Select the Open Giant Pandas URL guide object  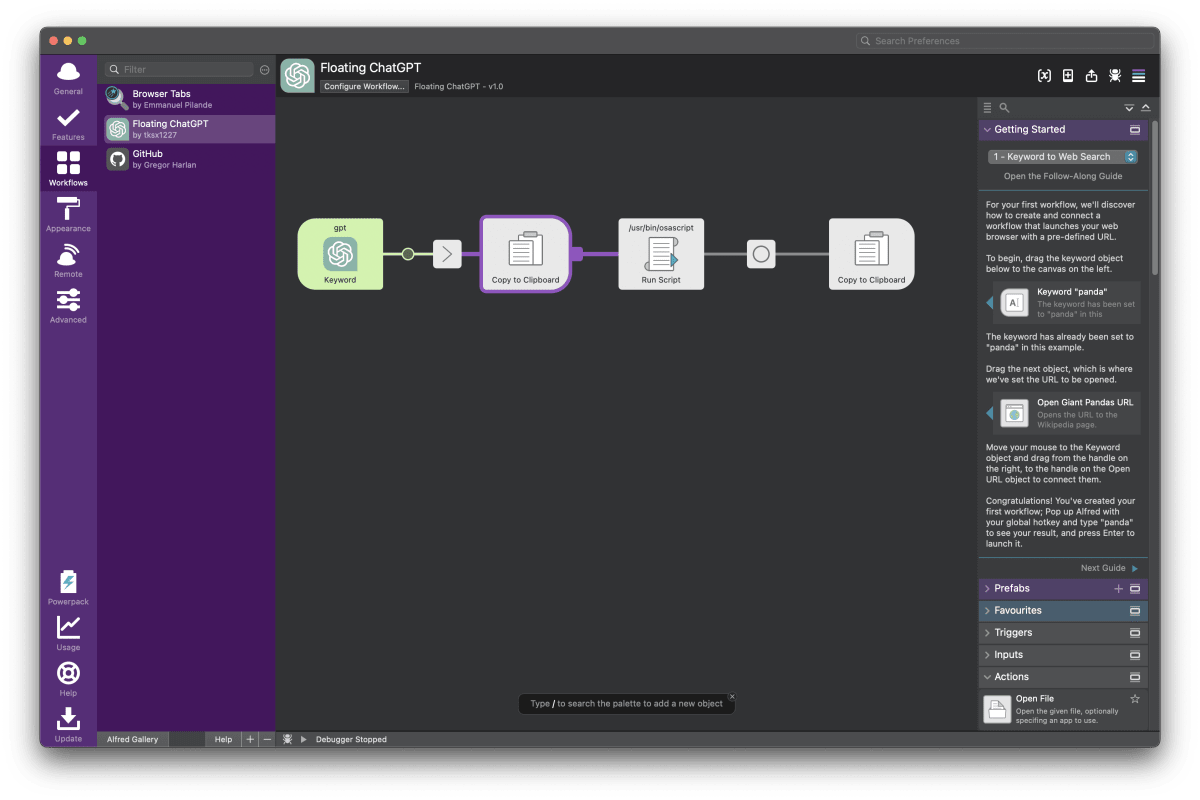pyautogui.click(x=1063, y=413)
